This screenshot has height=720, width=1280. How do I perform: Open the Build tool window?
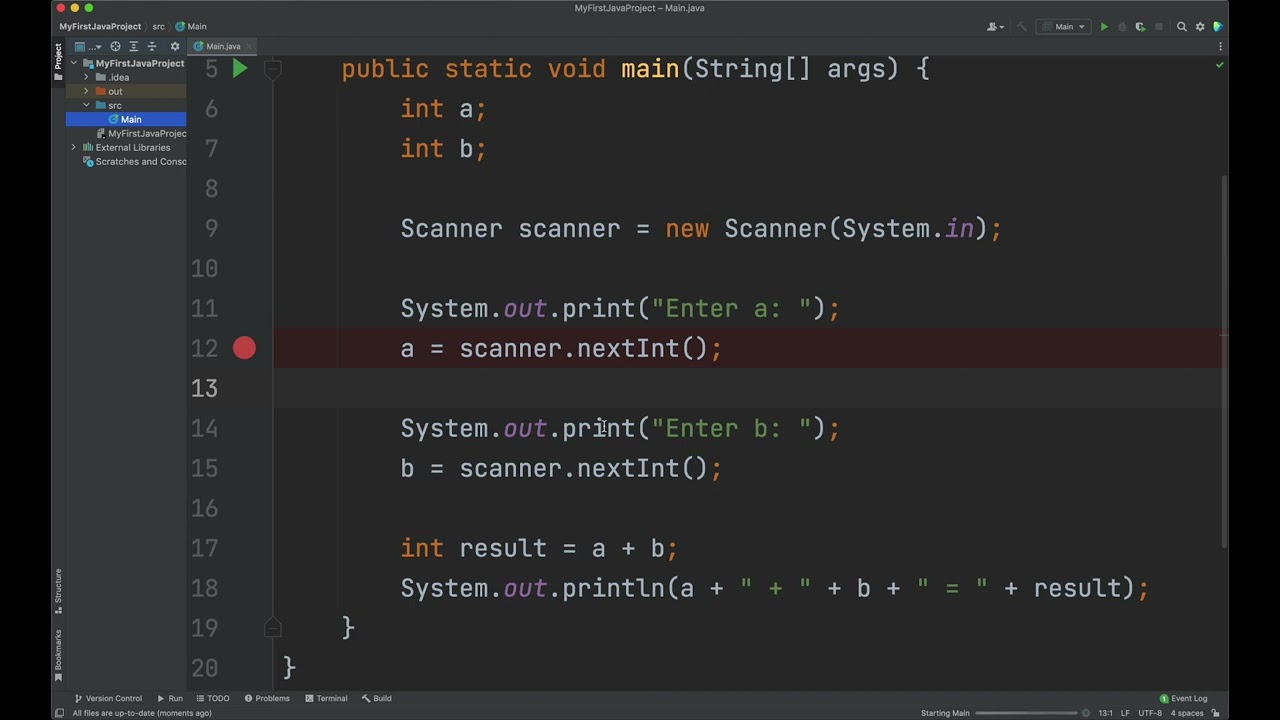click(x=377, y=698)
